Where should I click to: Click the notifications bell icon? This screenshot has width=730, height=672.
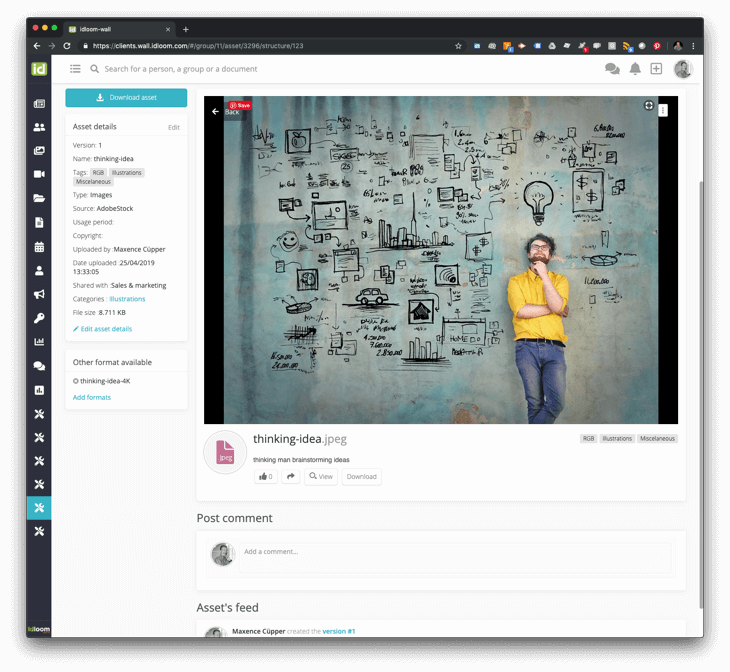click(634, 69)
